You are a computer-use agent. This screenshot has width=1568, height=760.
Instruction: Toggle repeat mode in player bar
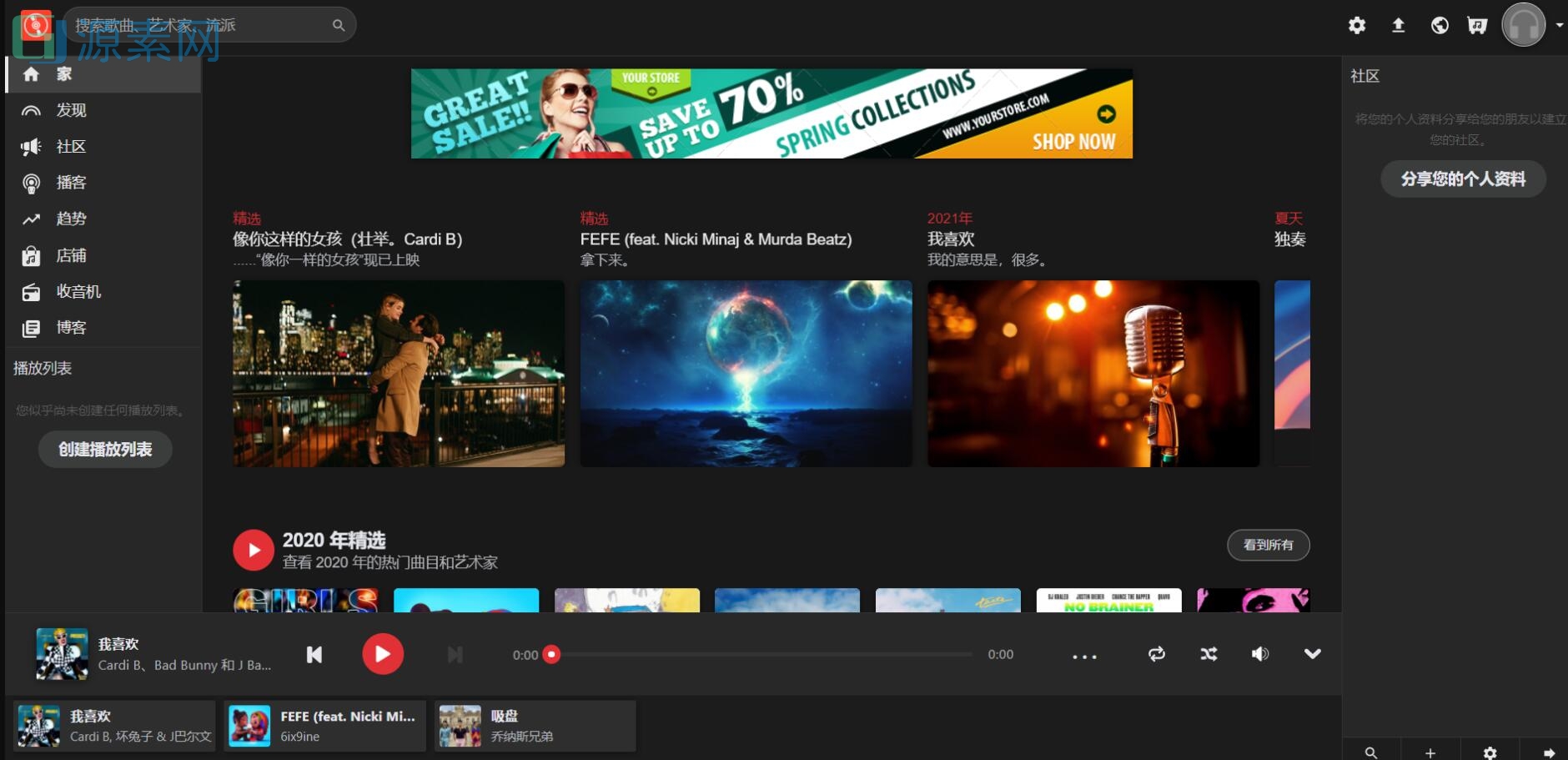pos(1157,654)
